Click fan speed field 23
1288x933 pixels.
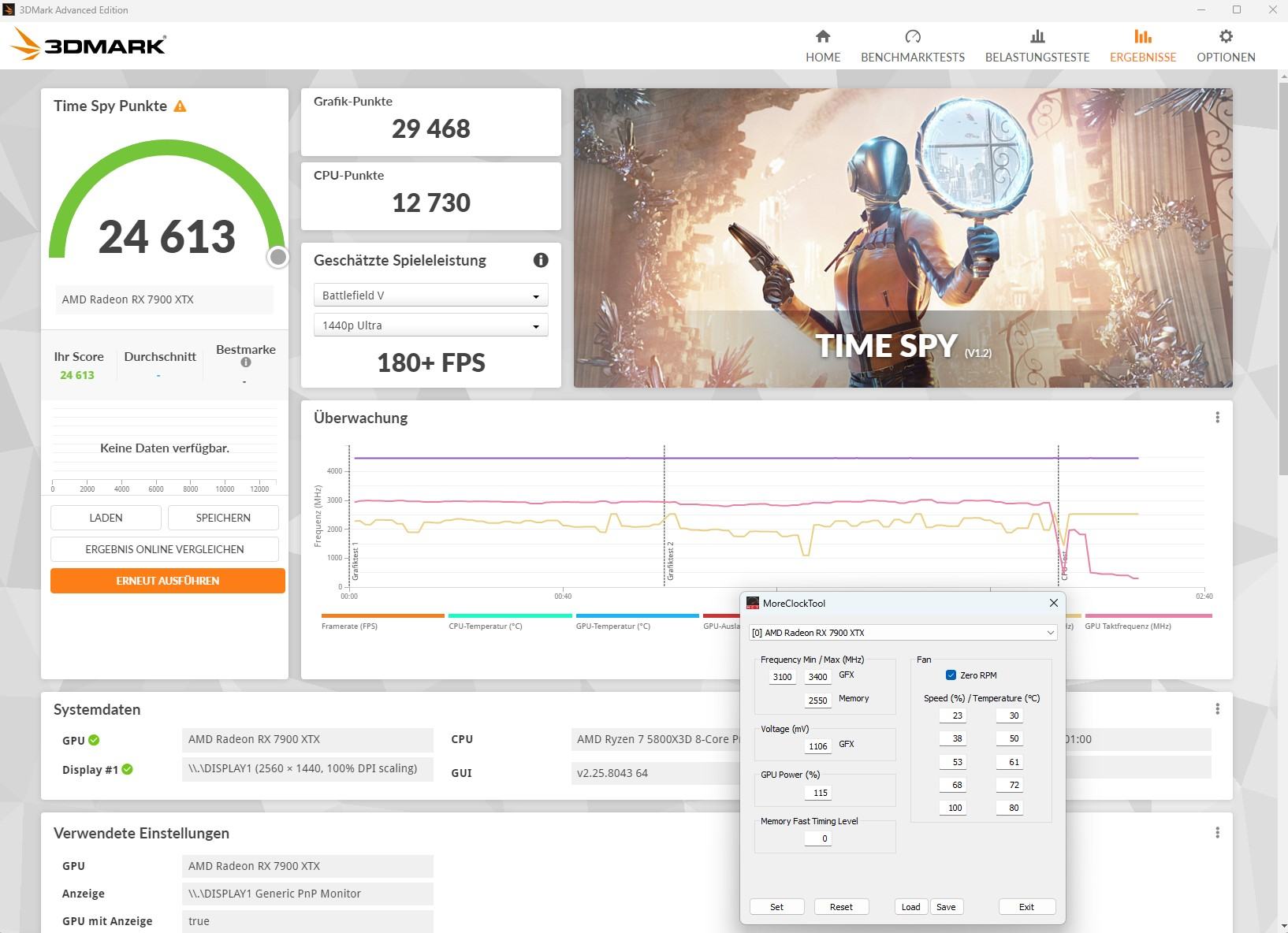952,716
